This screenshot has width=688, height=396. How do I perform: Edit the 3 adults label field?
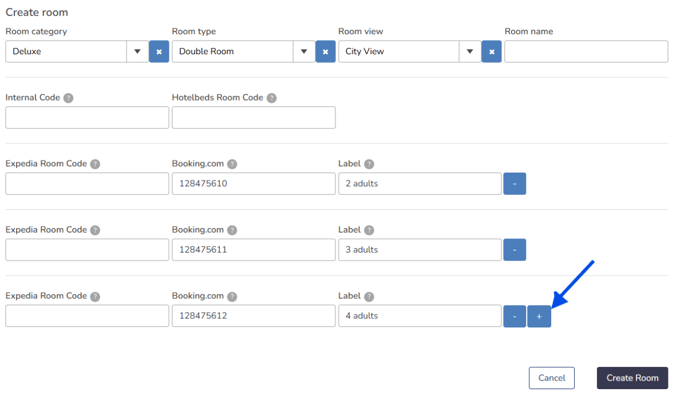[420, 250]
